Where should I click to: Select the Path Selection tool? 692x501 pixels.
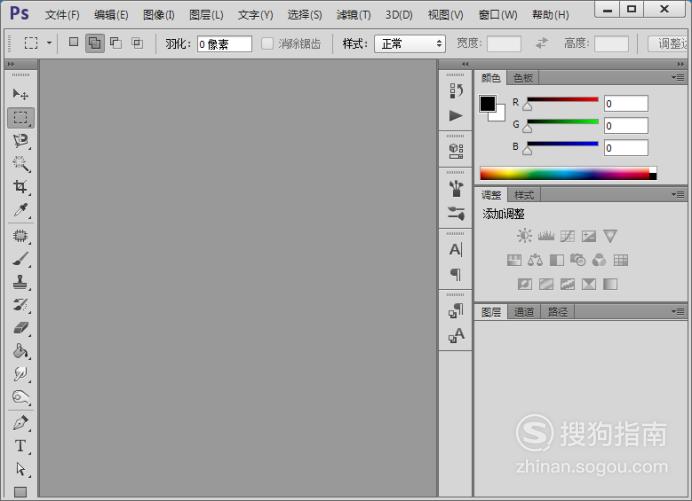tap(20, 469)
